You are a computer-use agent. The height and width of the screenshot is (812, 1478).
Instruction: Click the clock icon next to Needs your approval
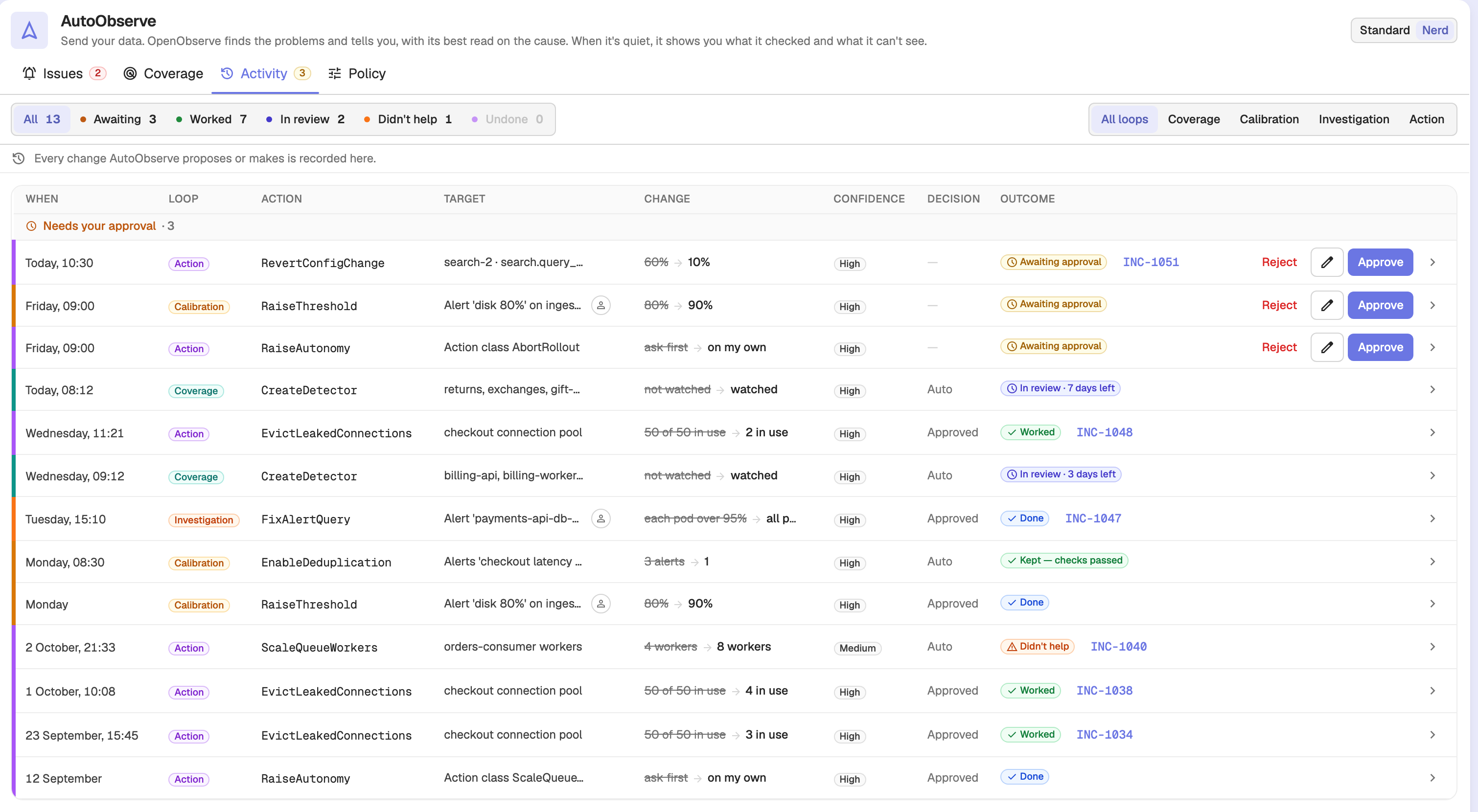coord(31,226)
